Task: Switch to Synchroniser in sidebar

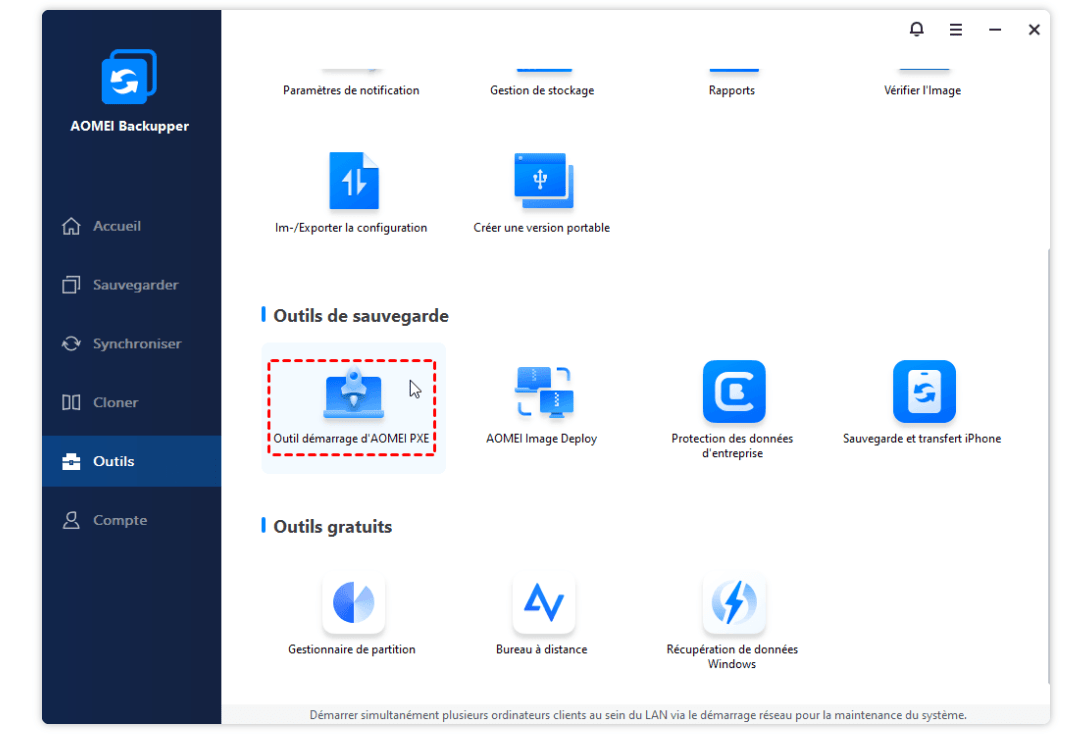Action: [x=132, y=344]
